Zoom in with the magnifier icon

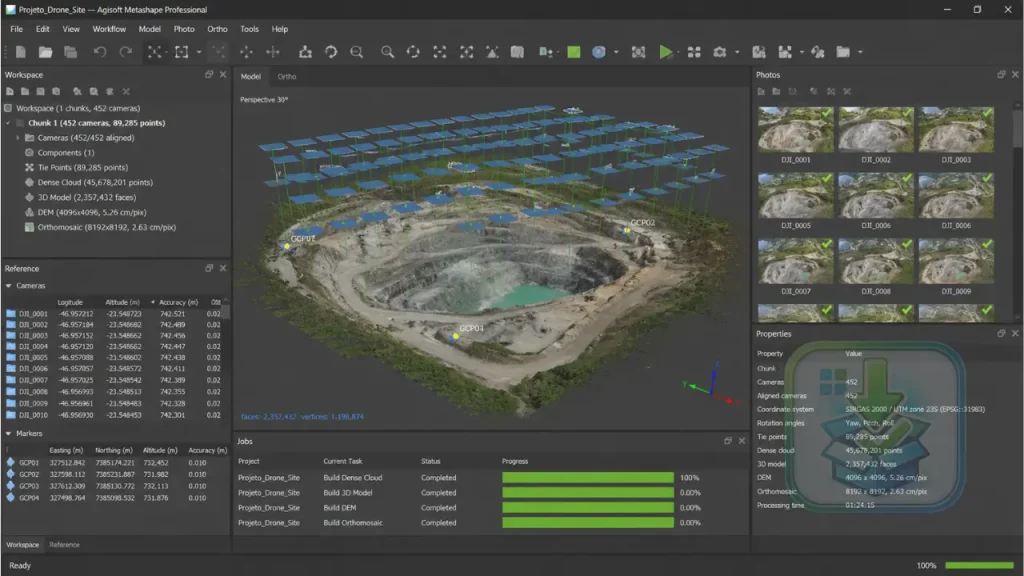tap(387, 52)
